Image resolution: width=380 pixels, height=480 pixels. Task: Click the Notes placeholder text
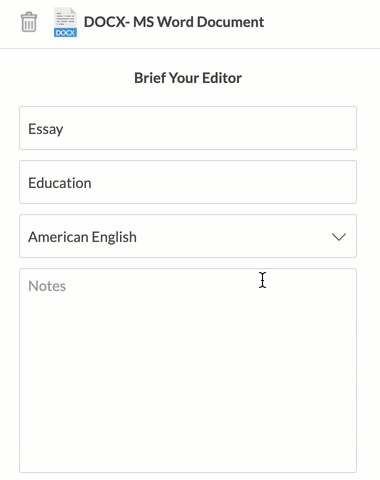point(47,286)
